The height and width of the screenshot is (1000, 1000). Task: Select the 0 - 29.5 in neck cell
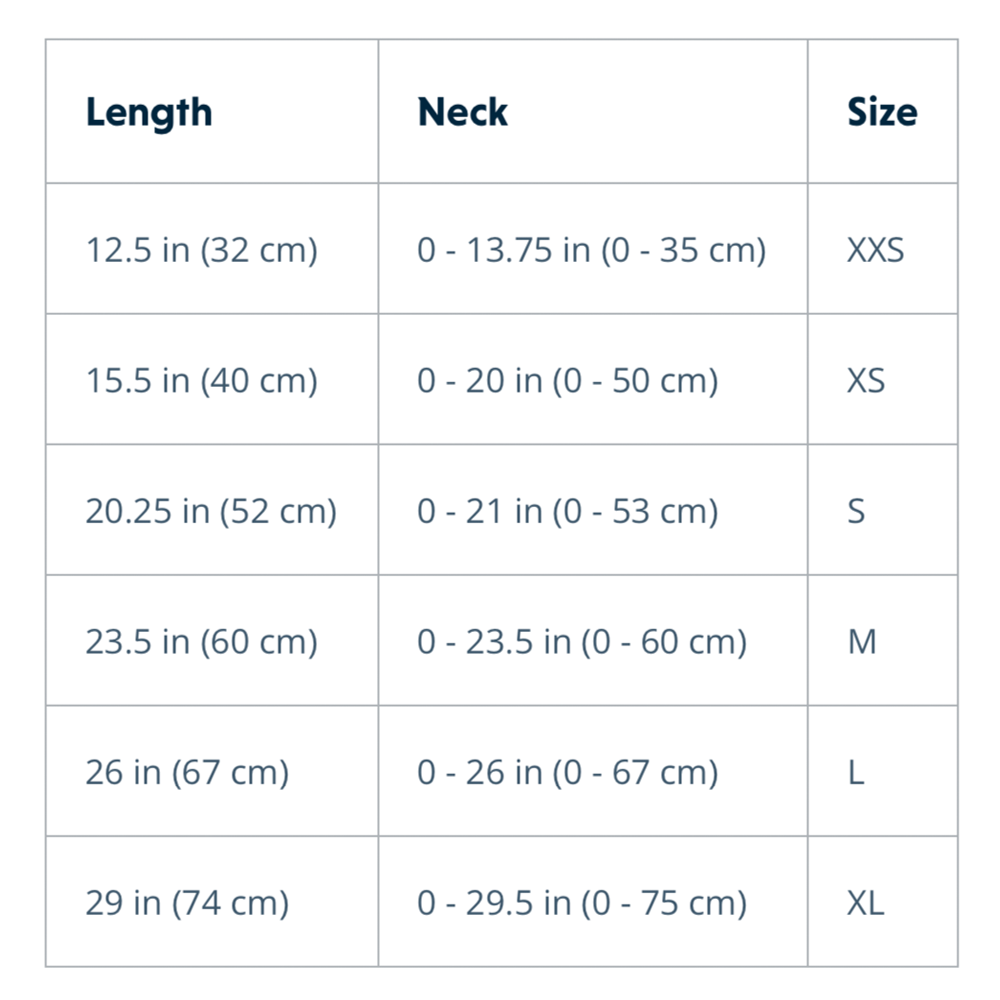(x=582, y=903)
